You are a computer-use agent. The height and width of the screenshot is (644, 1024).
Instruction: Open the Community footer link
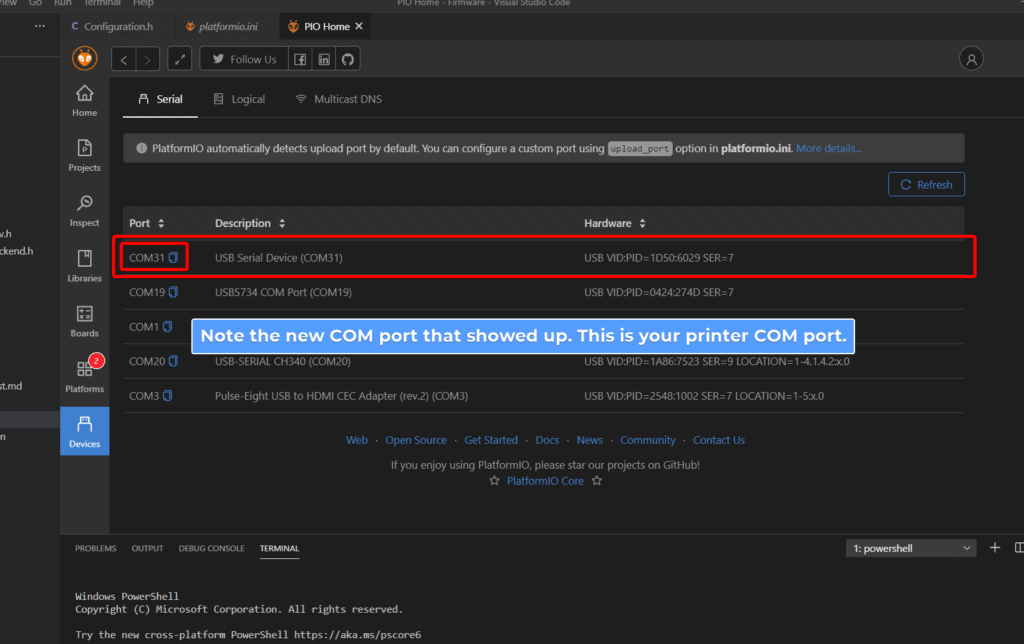coord(648,440)
